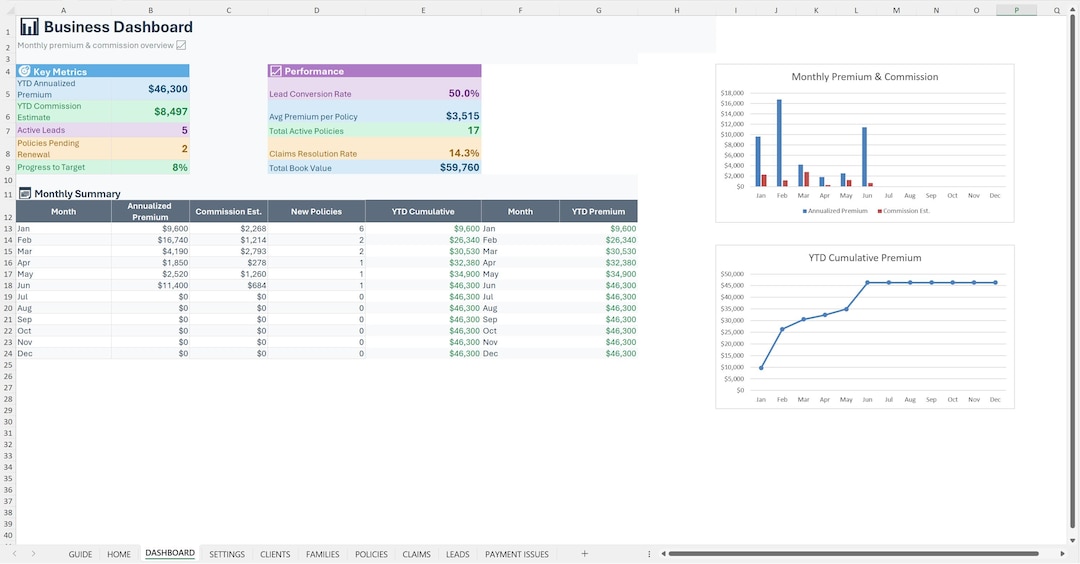Click the vertical scrollbar down arrow
The image size is (1080, 564).
coord(1072,541)
